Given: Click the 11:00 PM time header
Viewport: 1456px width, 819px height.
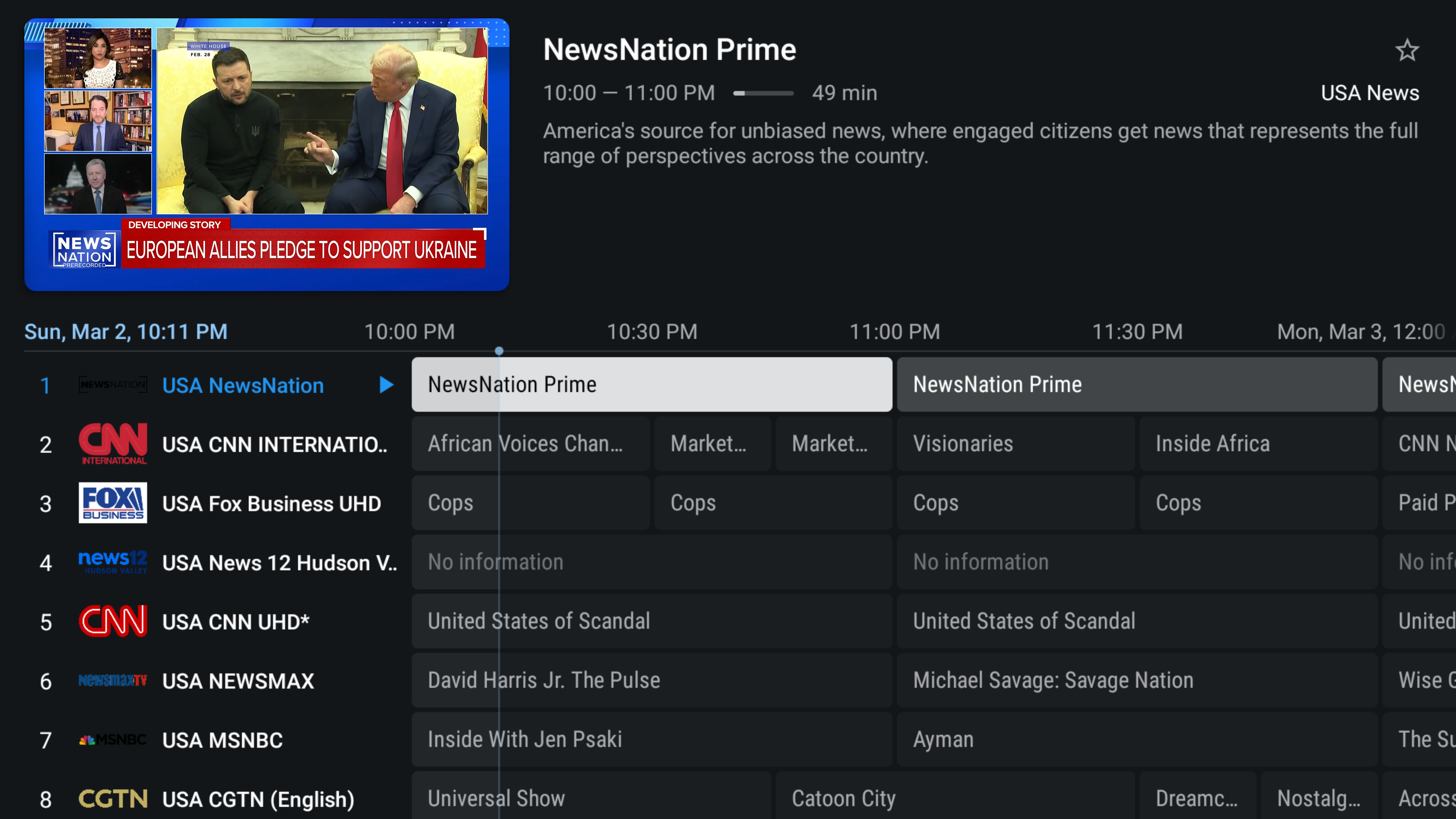Looking at the screenshot, I should tap(894, 332).
